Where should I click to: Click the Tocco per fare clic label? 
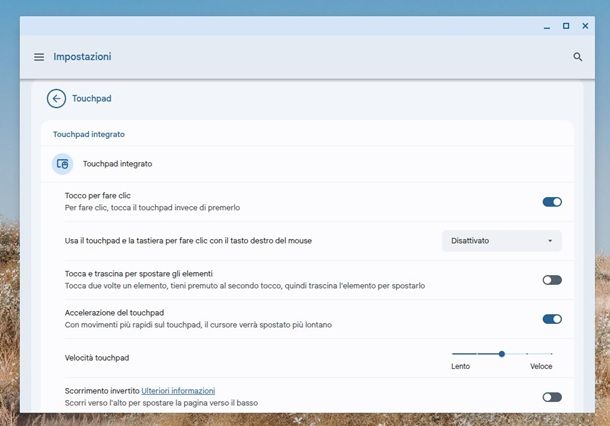tap(98, 196)
